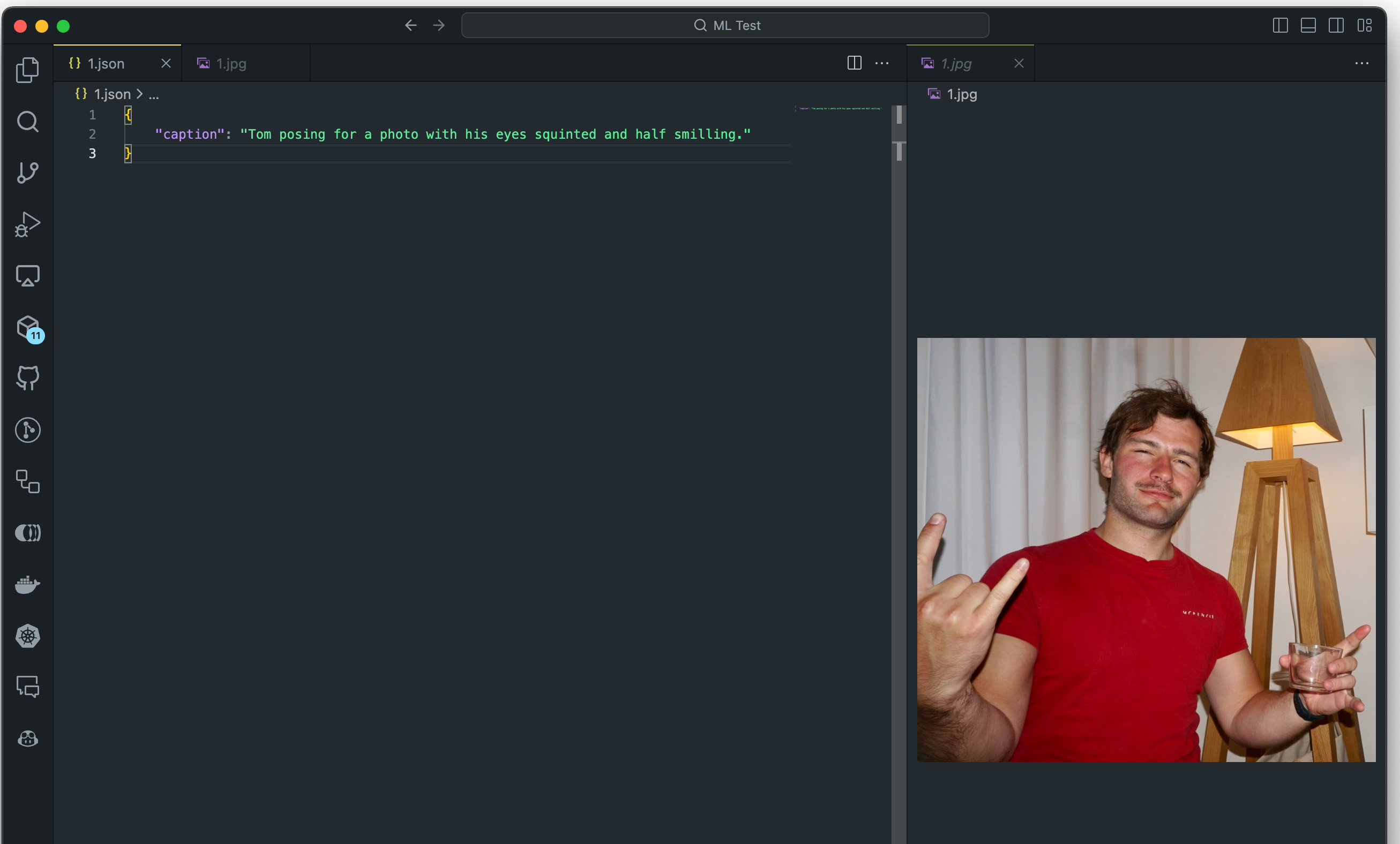The width and height of the screenshot is (1400, 844).
Task: Toggle the primary side bar layout button
Action: tap(1280, 26)
